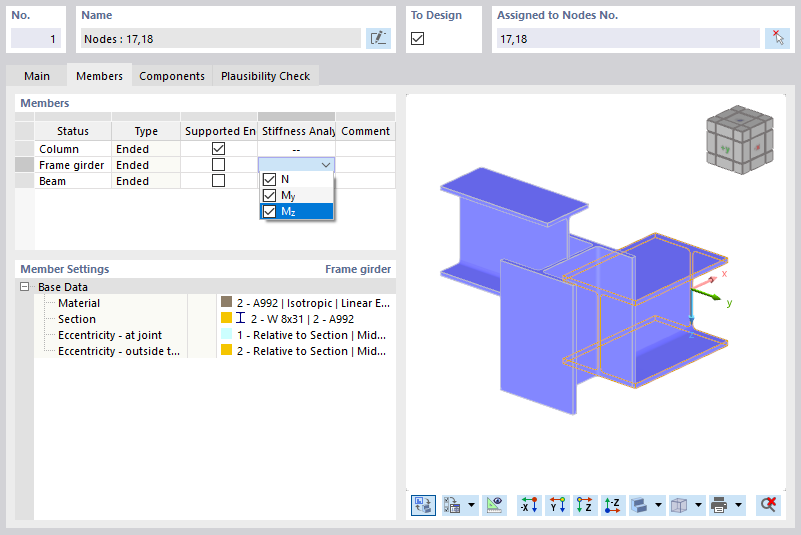Check Supported End for the Beam row
Viewport: 801px width, 535px height.
(218, 181)
